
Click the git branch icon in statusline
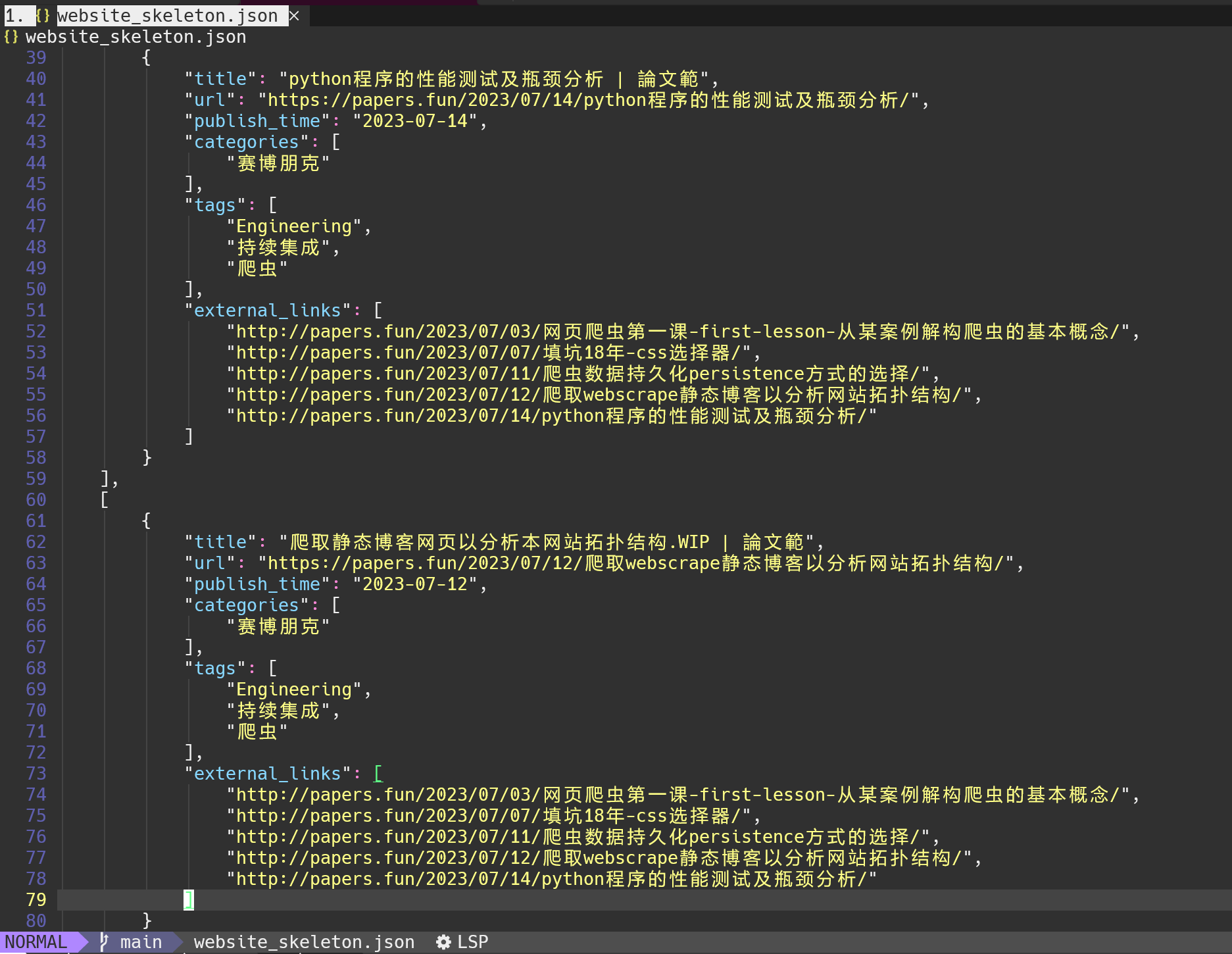point(104,942)
